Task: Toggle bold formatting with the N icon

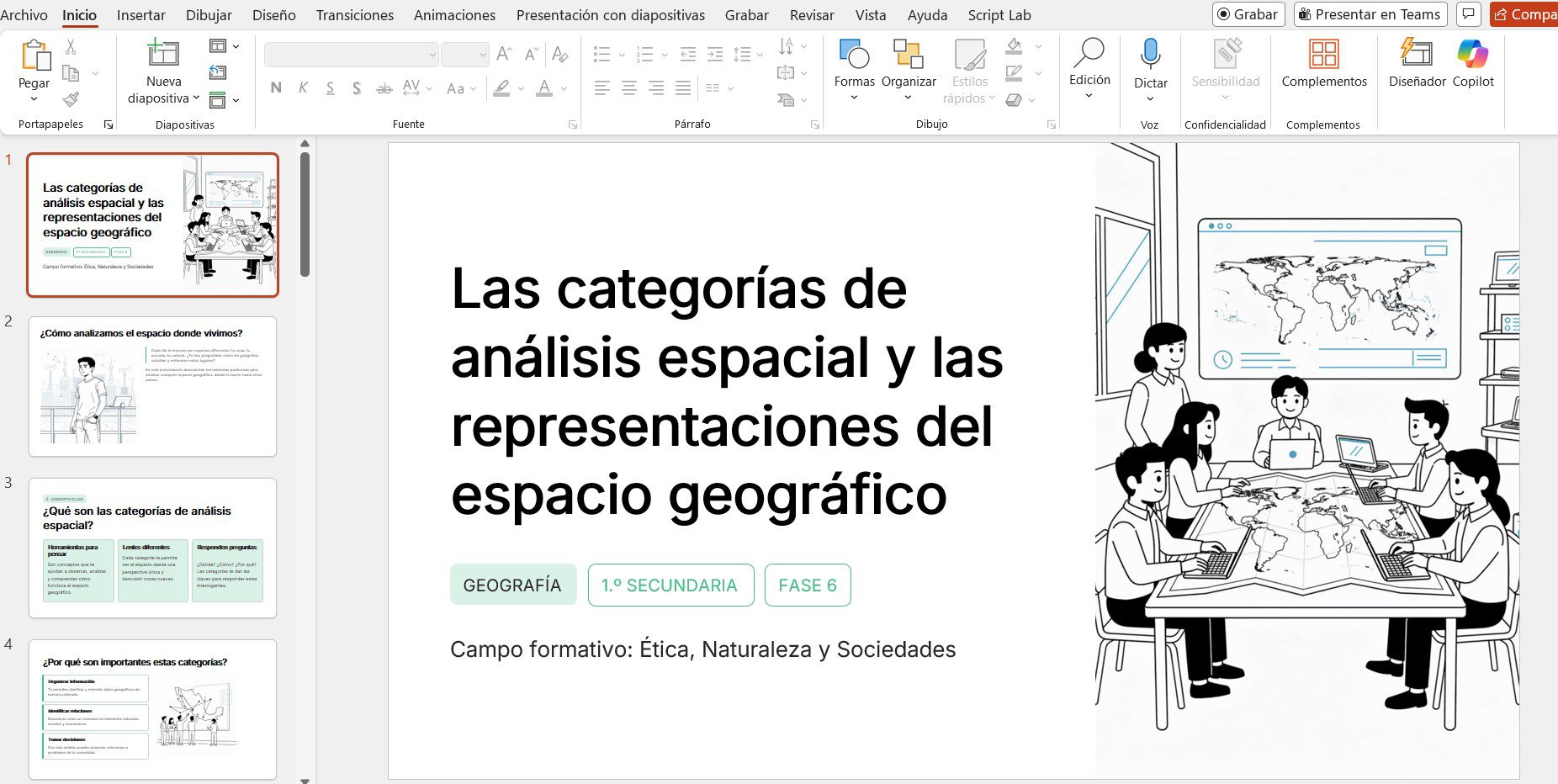Action: pos(275,87)
